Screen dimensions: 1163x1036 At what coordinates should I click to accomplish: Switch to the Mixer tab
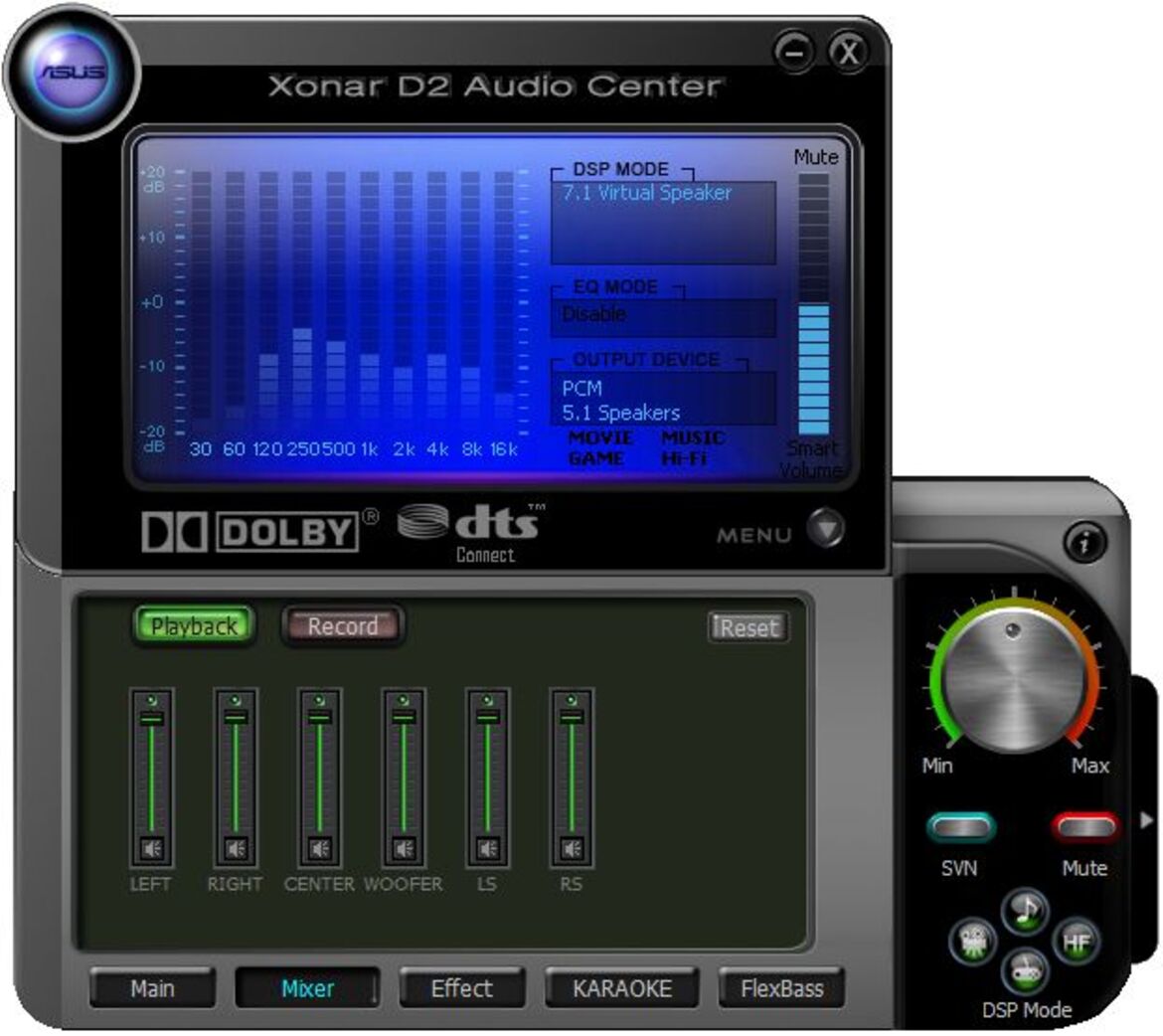tap(307, 989)
